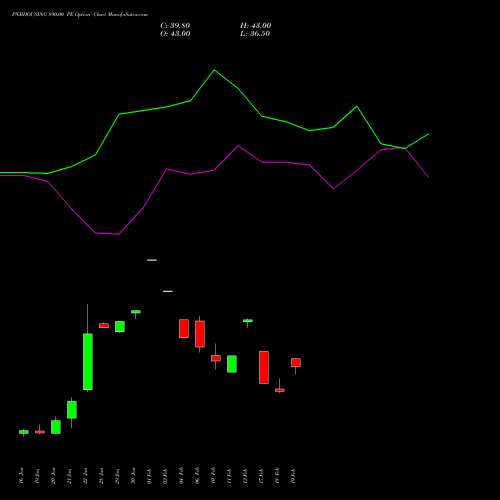Click the high value 'H: 43.00'

pyautogui.click(x=256, y=26)
